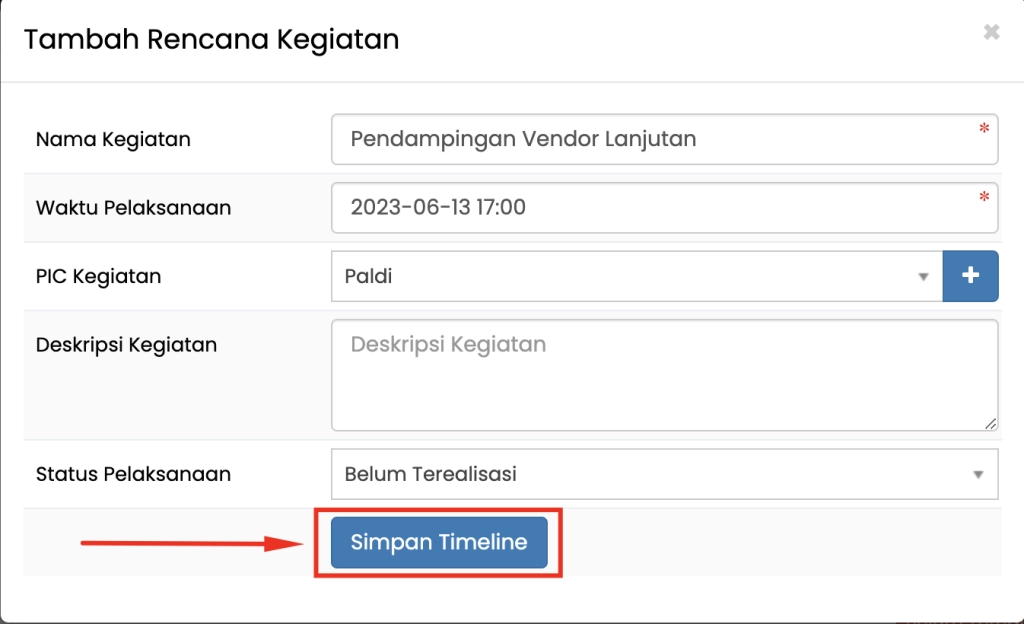Click the red asterisk in Nama Kegiatan field
Image resolution: width=1024 pixels, height=624 pixels.
click(984, 129)
